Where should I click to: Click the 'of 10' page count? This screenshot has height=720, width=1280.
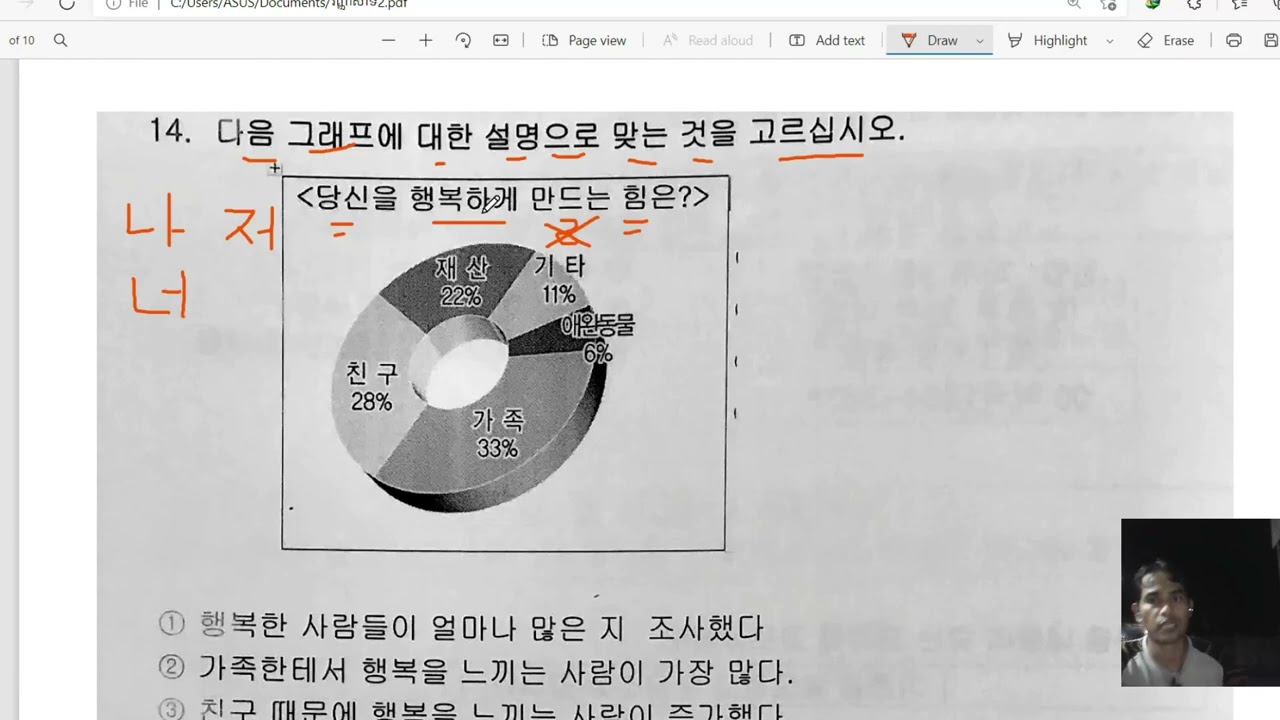click(21, 40)
